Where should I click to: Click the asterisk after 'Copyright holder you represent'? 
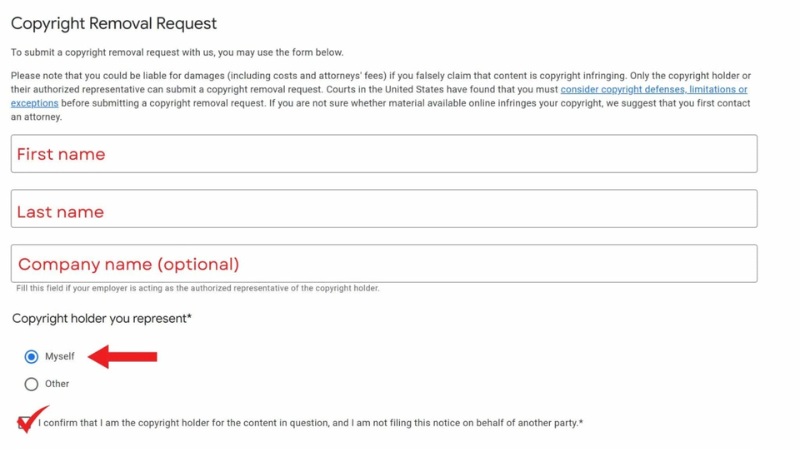[189, 318]
